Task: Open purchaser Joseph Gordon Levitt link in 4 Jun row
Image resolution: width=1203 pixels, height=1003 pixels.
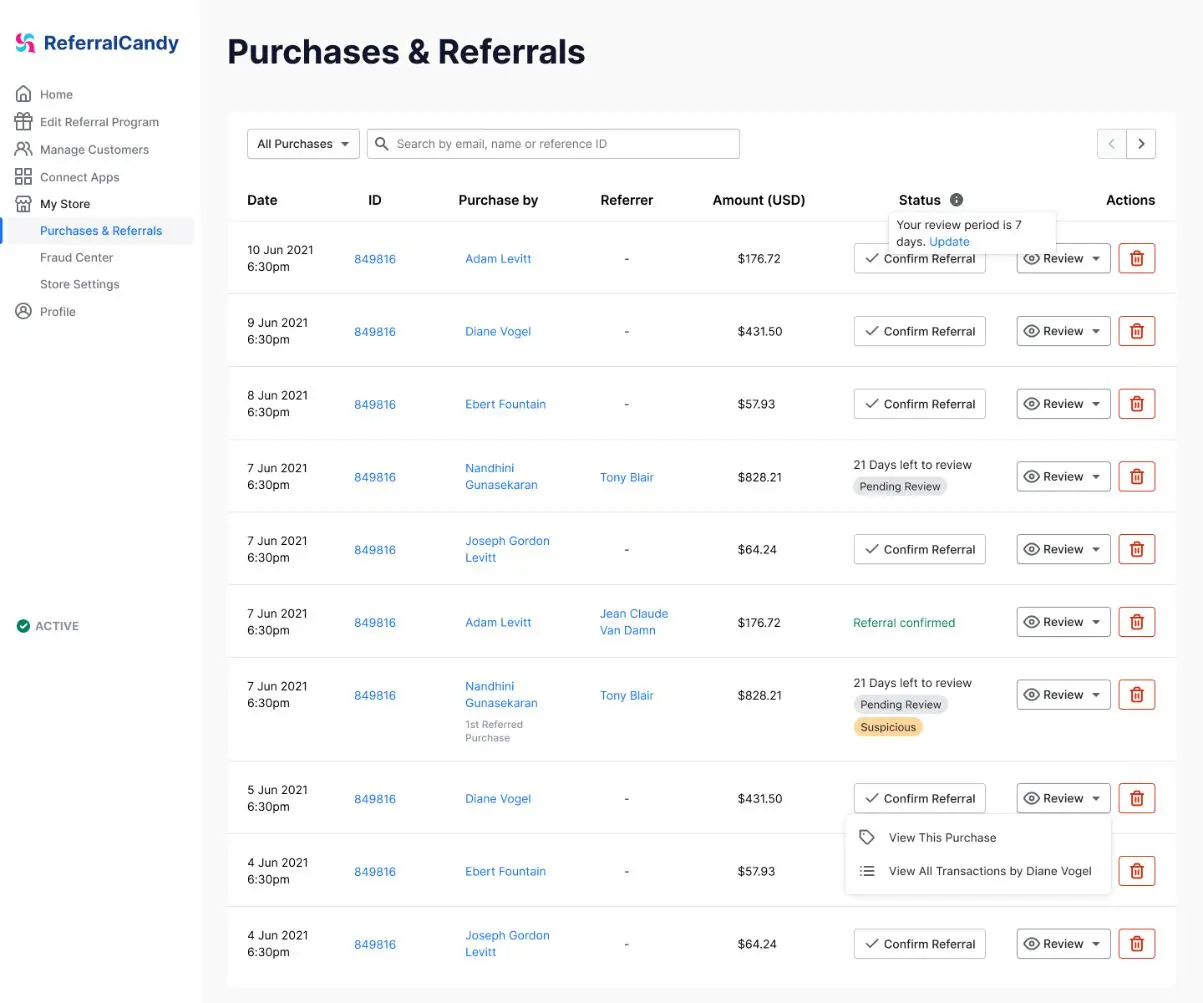Action: click(507, 943)
